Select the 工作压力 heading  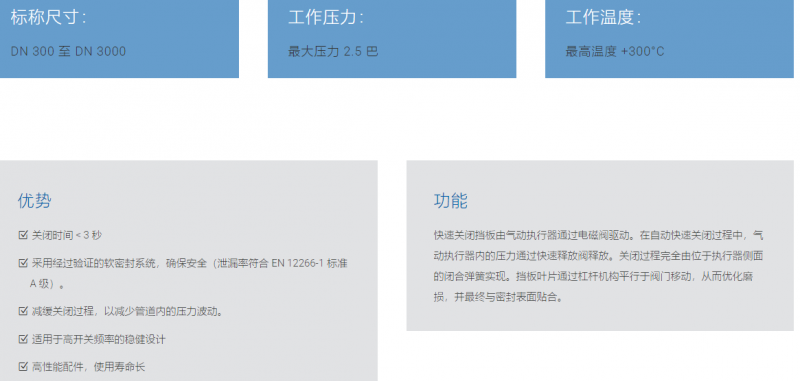(x=326, y=18)
